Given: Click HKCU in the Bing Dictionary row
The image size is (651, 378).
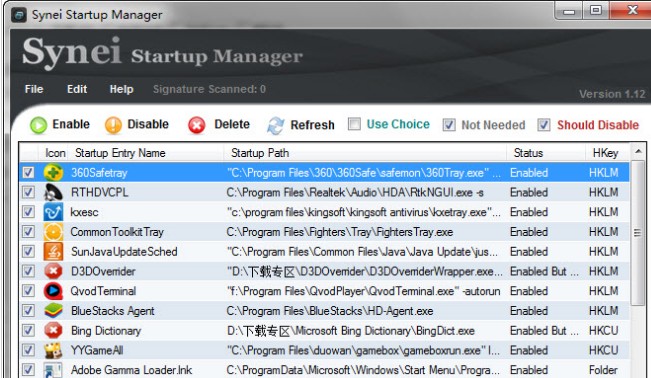Looking at the screenshot, I should [x=604, y=331].
